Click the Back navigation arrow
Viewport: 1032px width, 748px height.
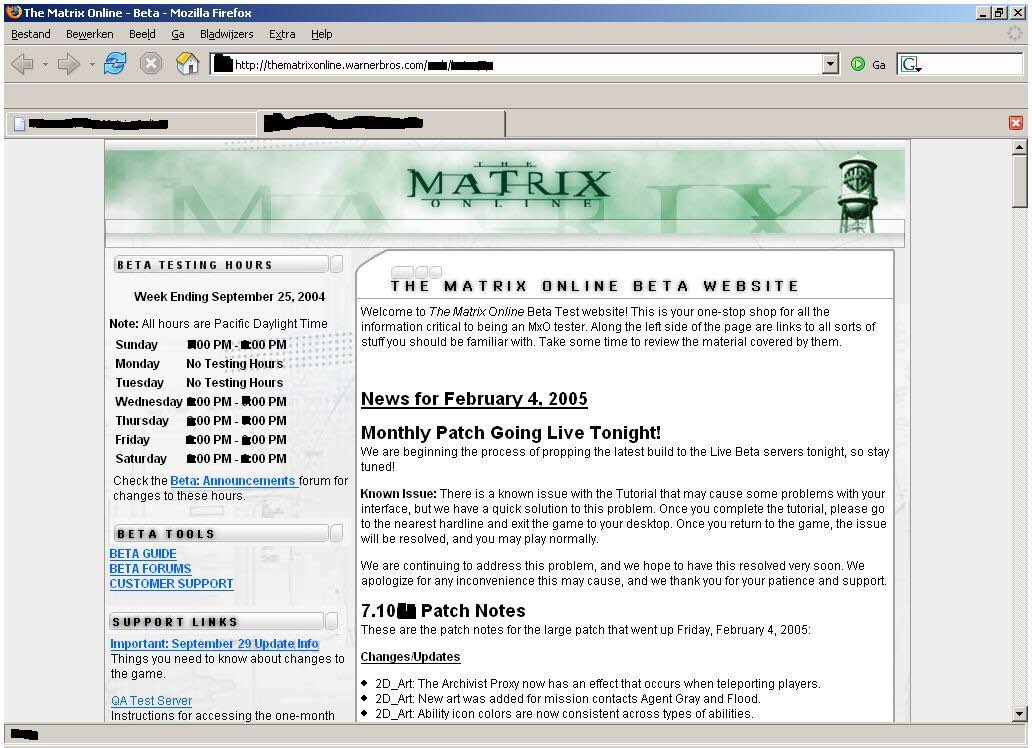(x=22, y=64)
